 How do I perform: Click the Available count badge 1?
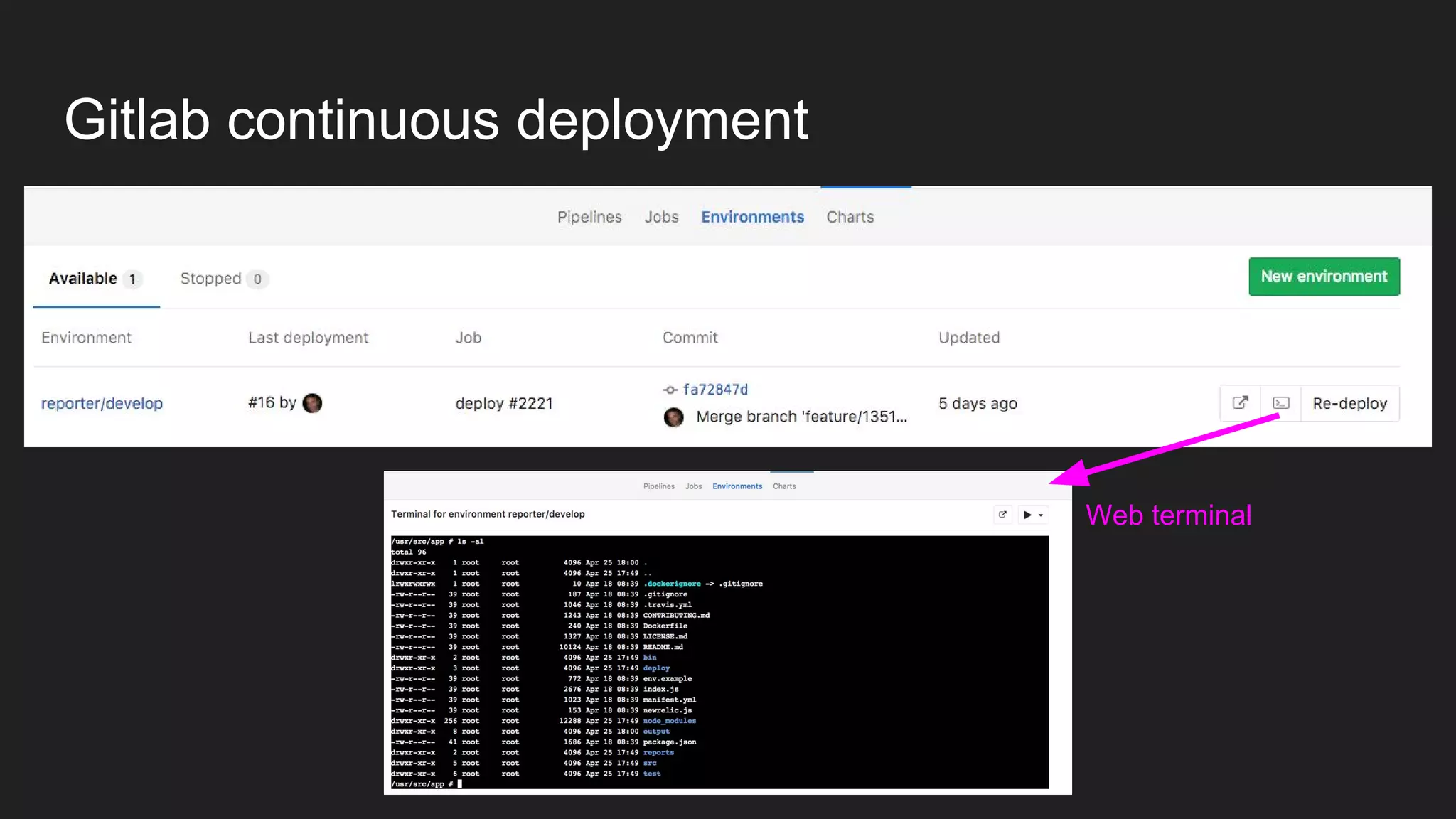132,279
